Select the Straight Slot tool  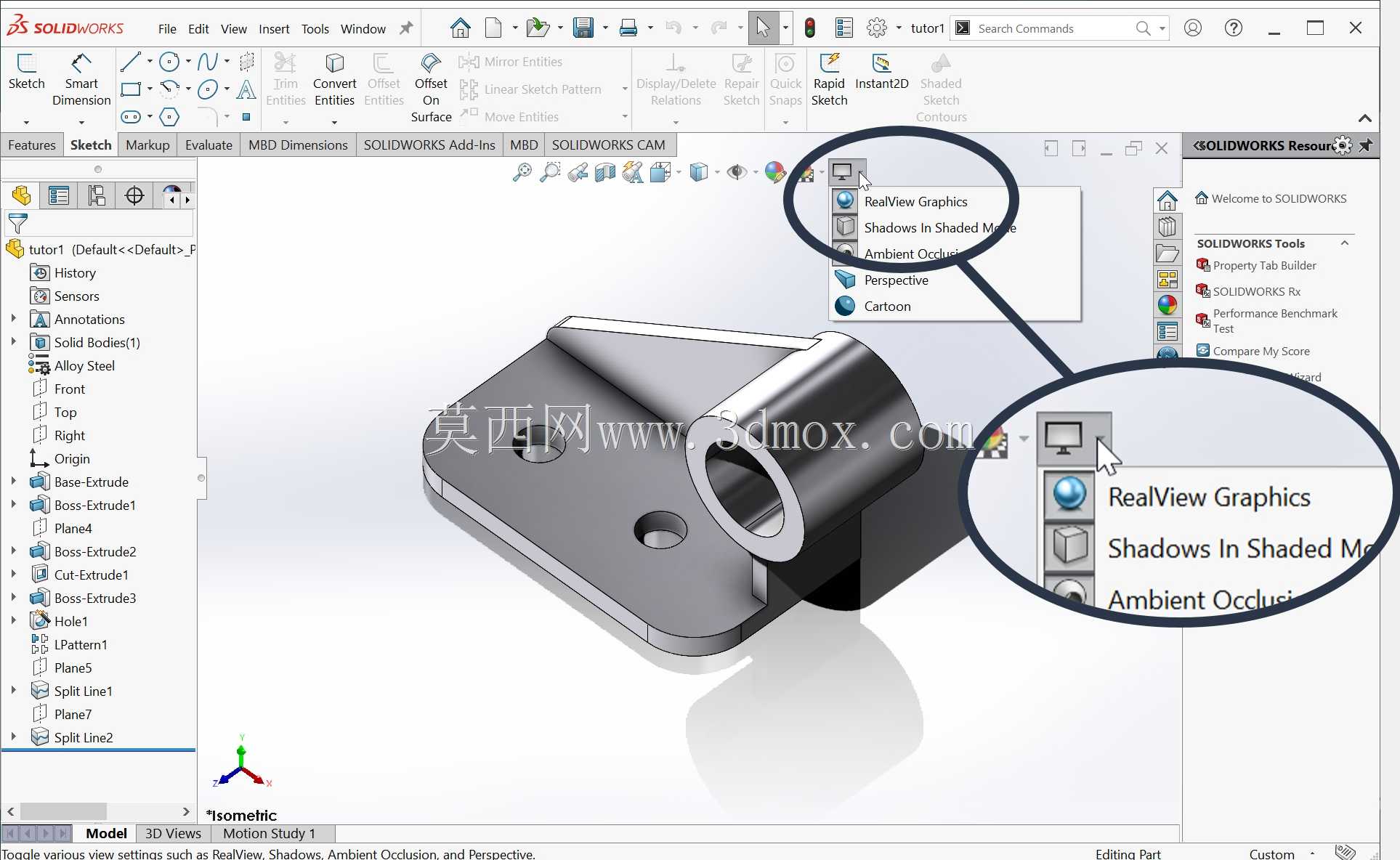pos(131,117)
